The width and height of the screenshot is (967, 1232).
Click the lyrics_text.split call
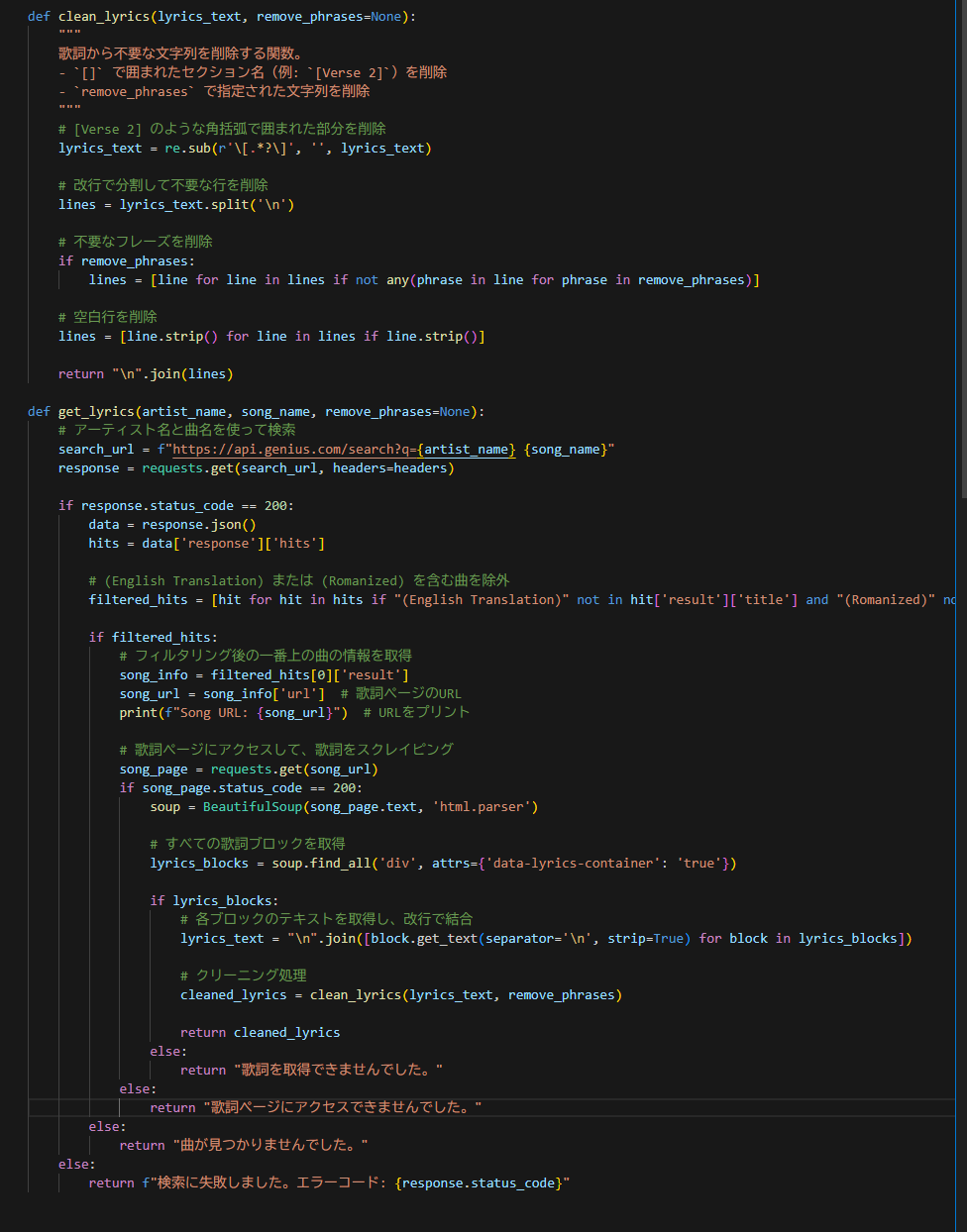pos(206,205)
